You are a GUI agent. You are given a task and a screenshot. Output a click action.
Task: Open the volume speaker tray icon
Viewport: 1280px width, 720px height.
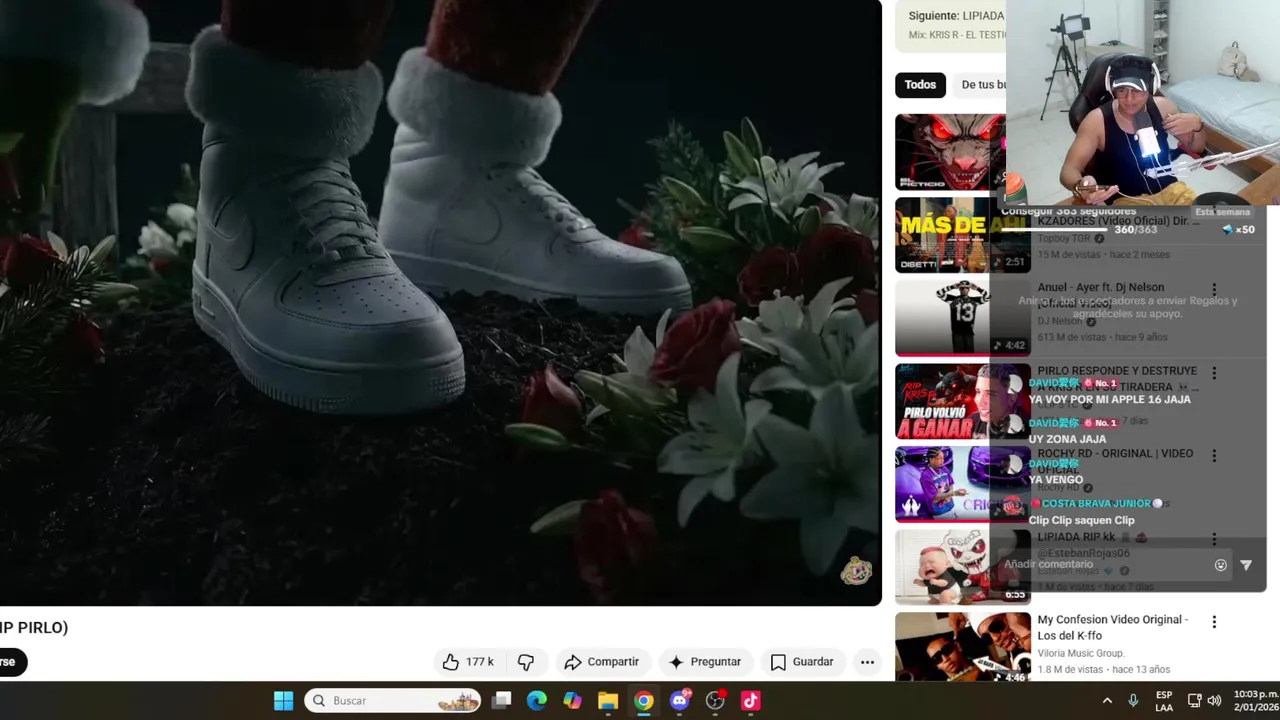pos(1214,701)
